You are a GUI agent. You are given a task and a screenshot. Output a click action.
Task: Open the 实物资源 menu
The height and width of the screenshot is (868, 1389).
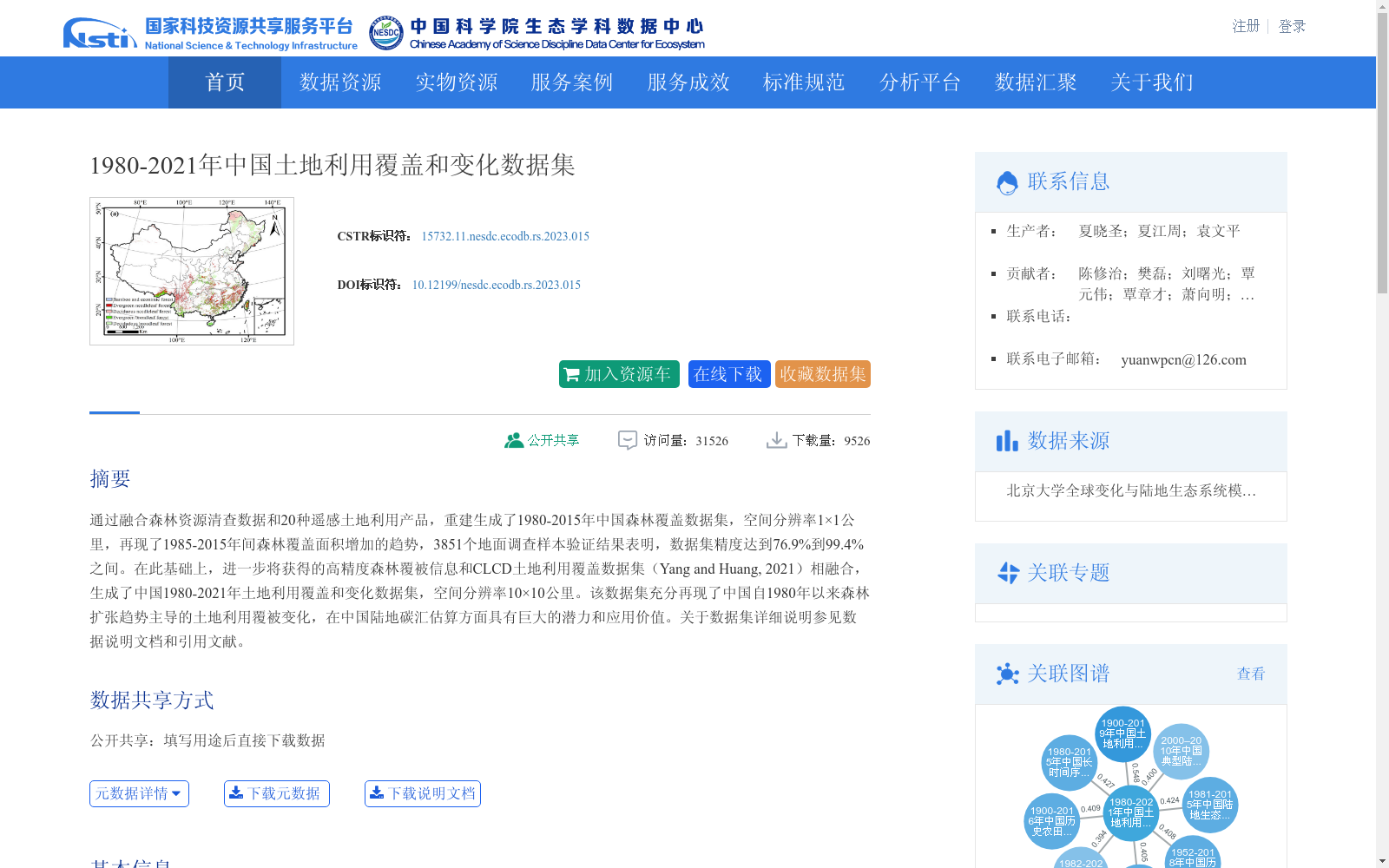pos(457,82)
